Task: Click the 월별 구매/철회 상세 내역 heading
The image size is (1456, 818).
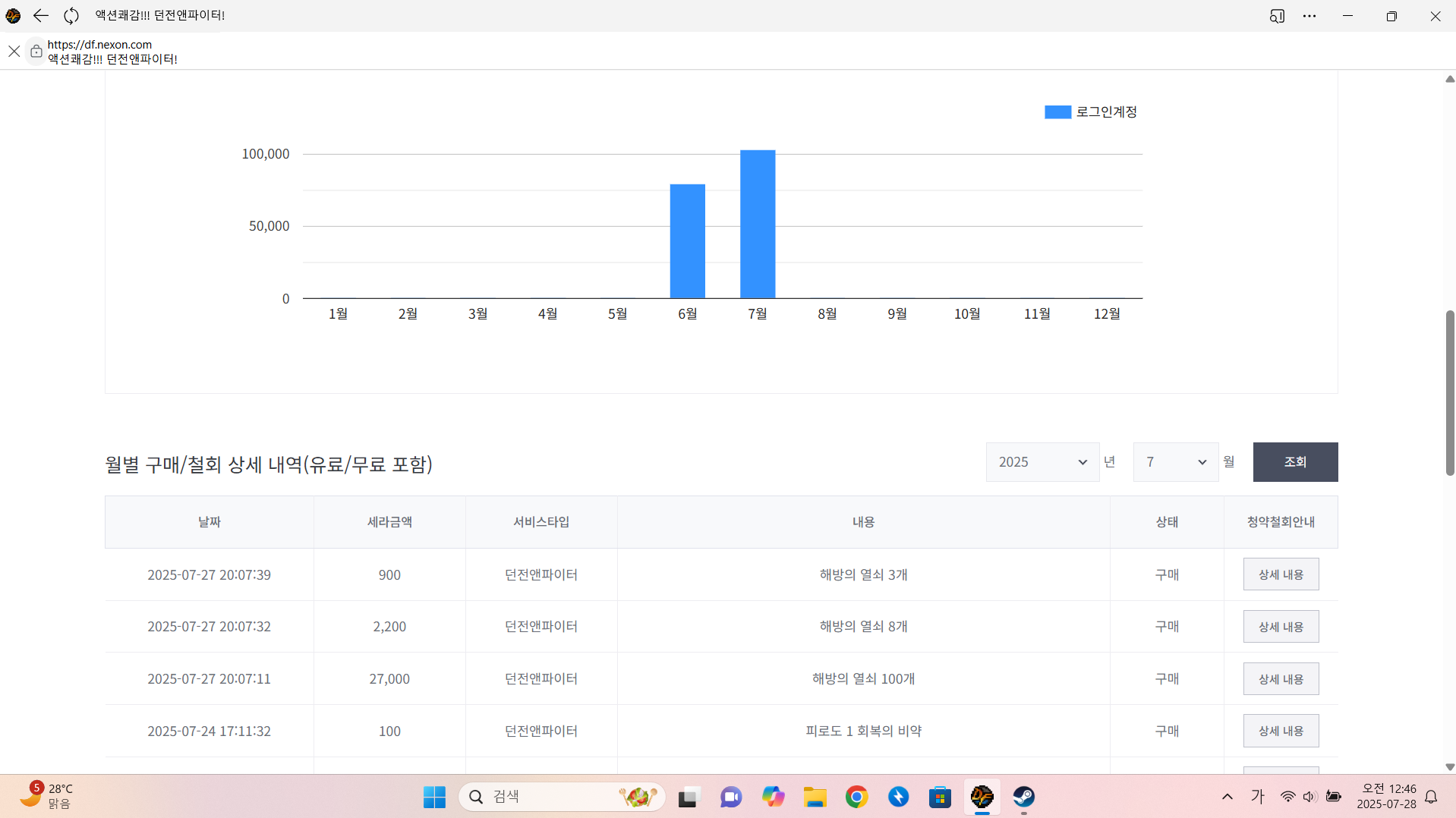Action: pyautogui.click(x=269, y=464)
